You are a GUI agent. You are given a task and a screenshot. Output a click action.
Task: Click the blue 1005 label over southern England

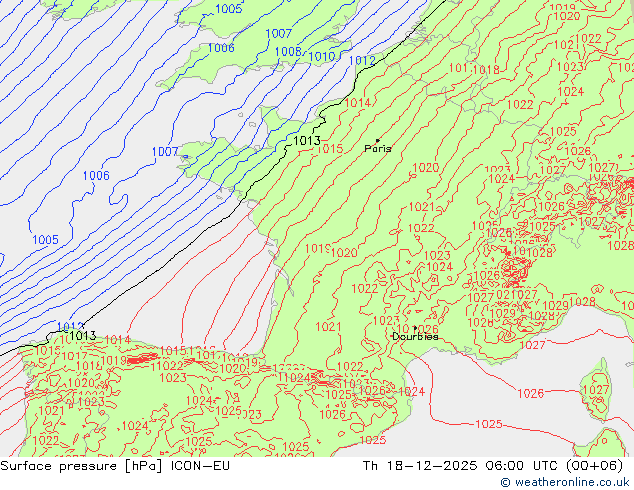tap(228, 8)
